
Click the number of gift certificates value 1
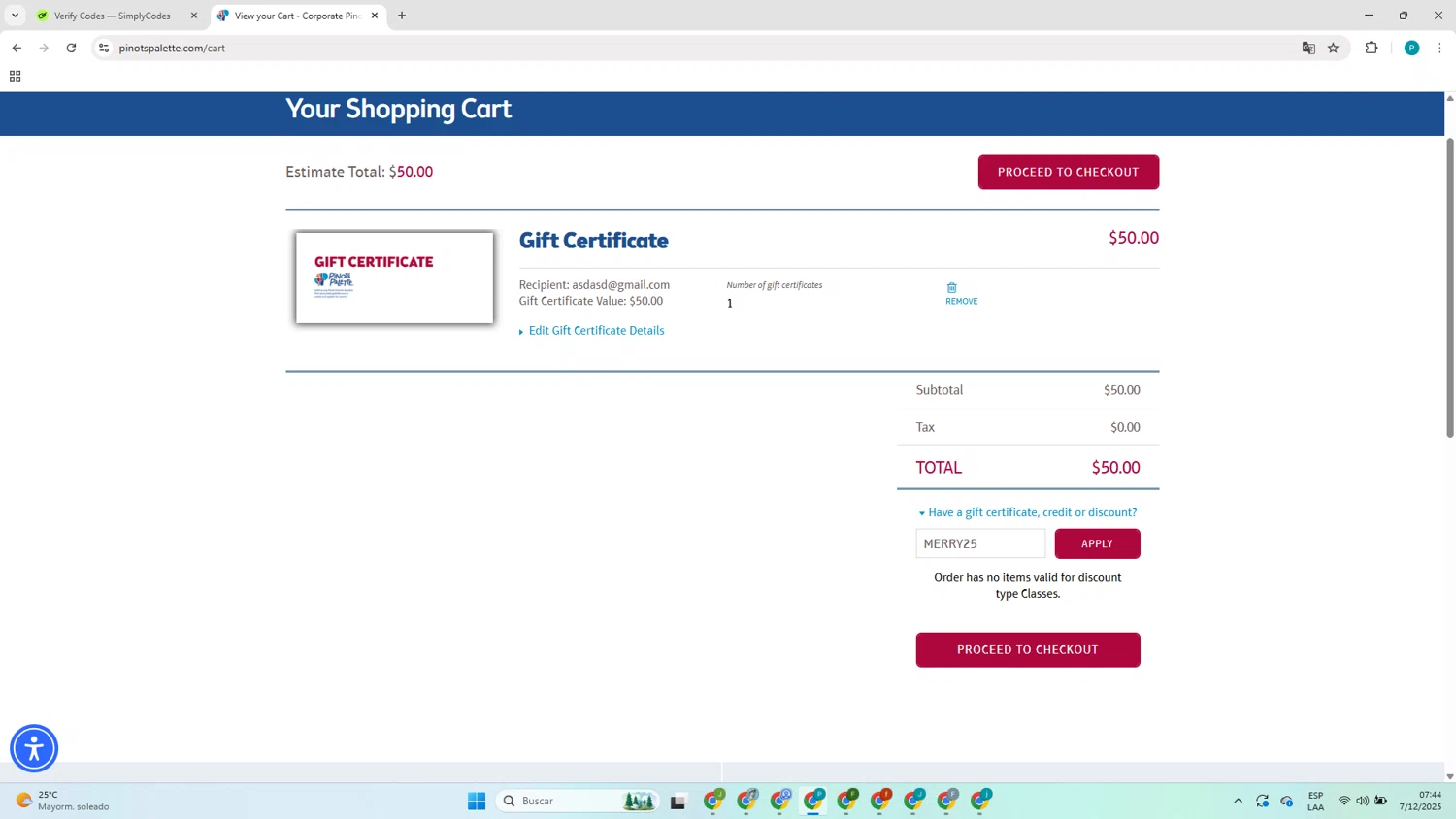point(730,303)
